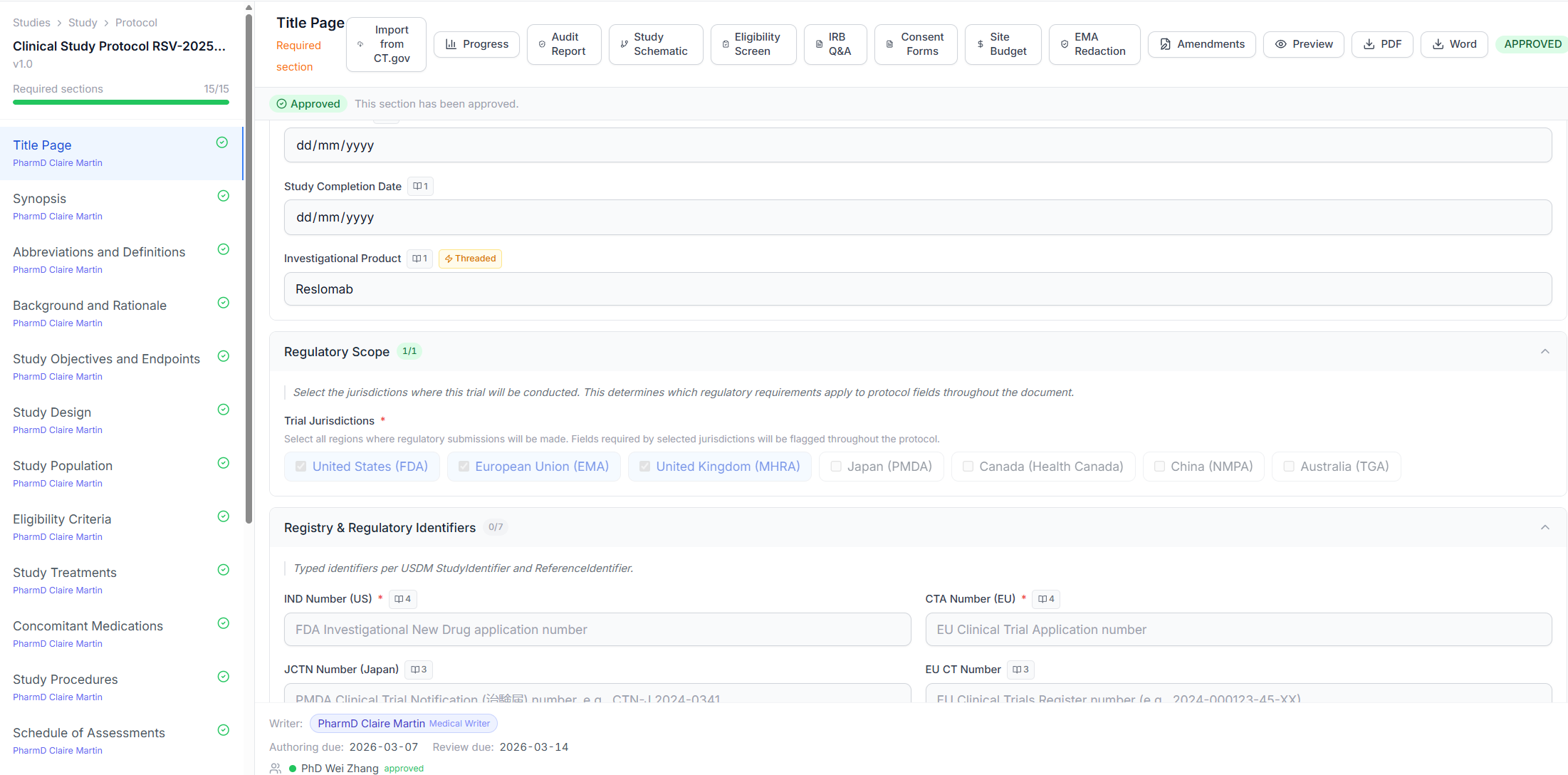Open the Audit Report
The image size is (1568, 775).
point(564,44)
